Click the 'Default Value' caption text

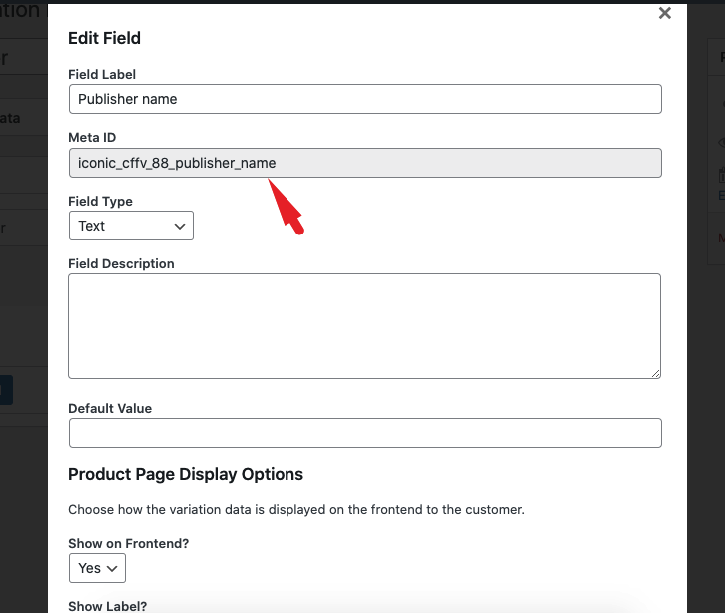click(x=110, y=408)
